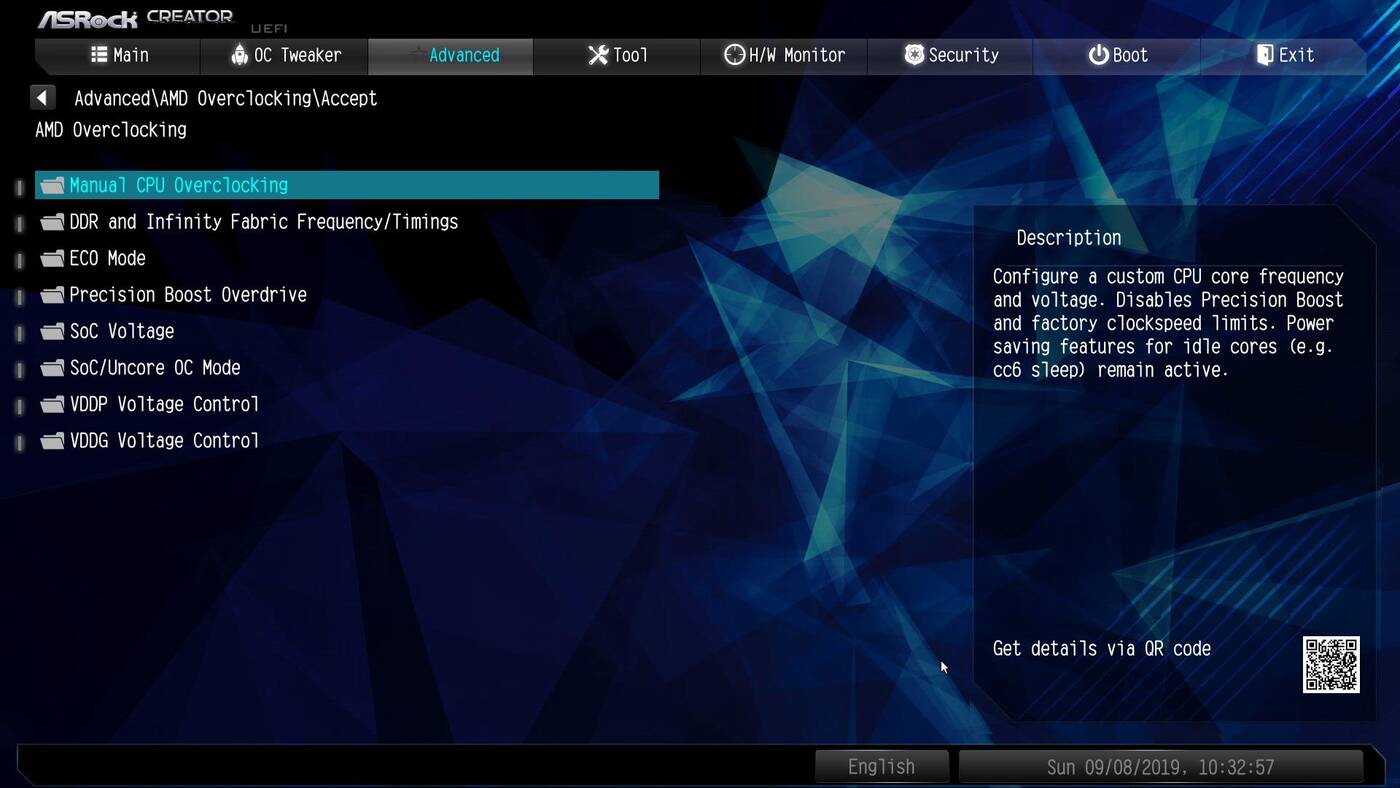Click the folder icon next to ECO Mode
Screen dimensions: 1400x788
(x=52, y=259)
